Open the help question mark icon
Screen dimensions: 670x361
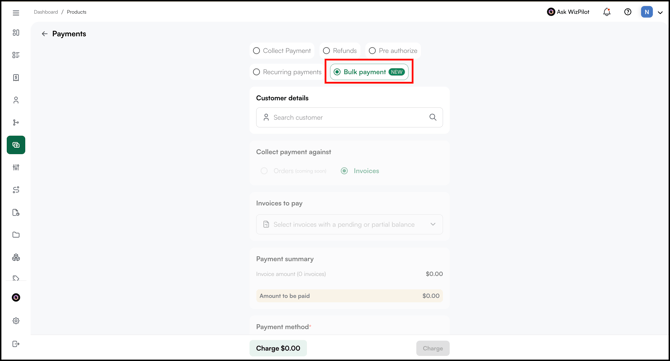tap(627, 12)
